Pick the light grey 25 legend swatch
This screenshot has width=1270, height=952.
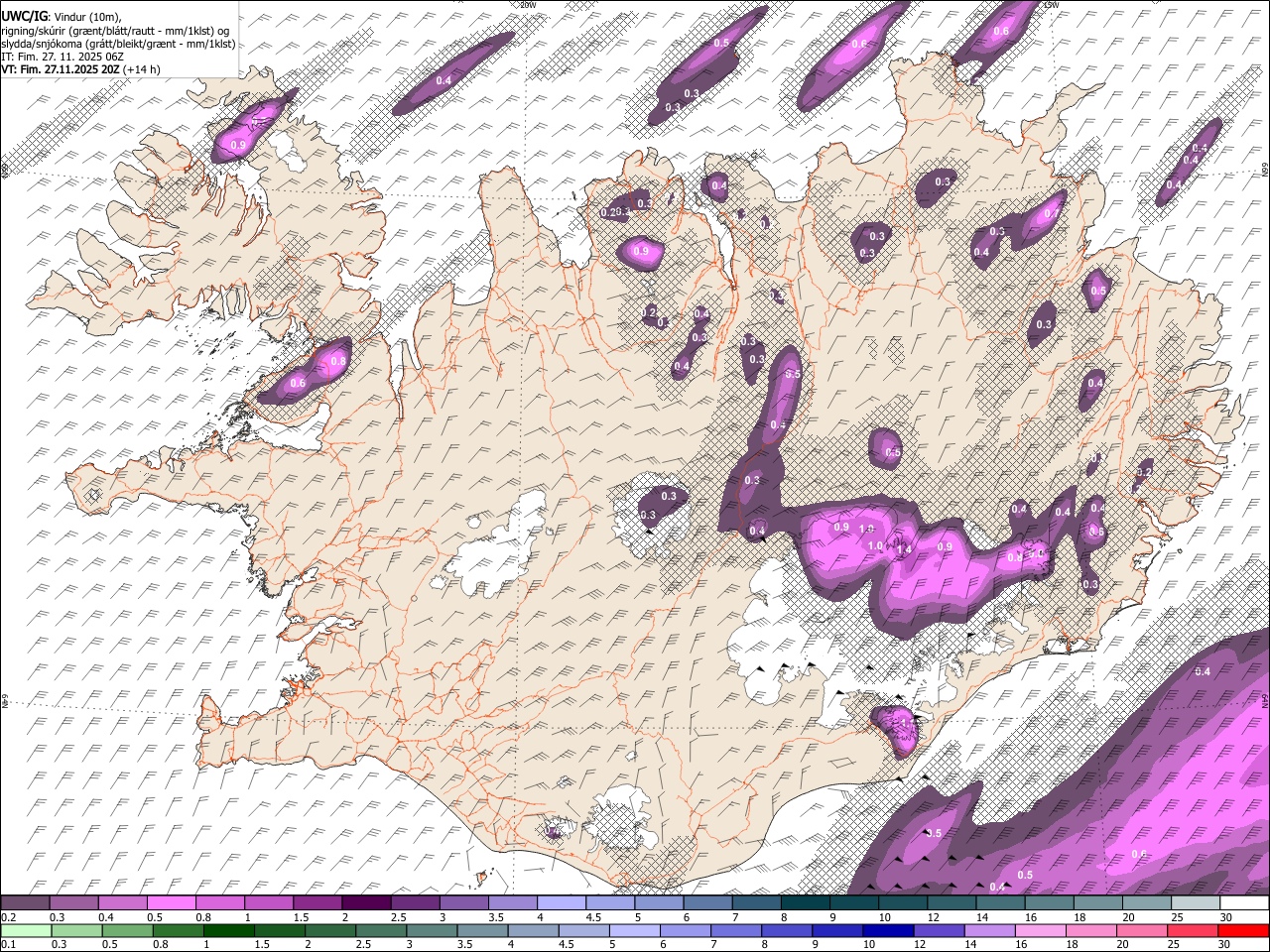tap(1195, 903)
